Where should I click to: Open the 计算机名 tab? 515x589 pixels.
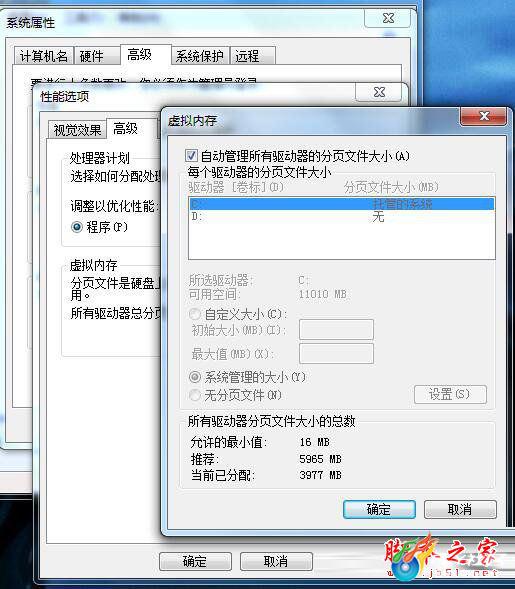[x=44, y=56]
